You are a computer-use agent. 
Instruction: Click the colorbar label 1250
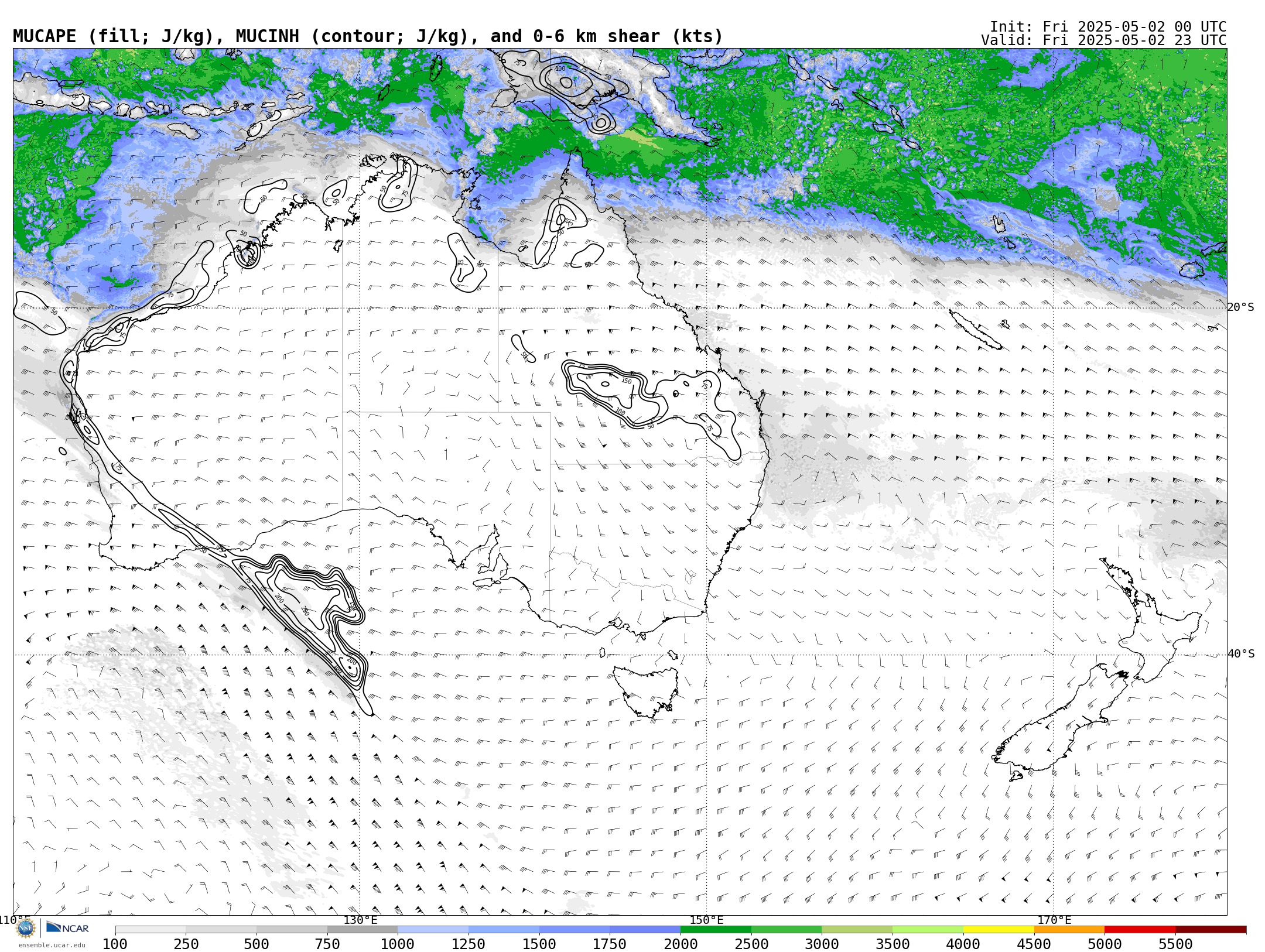tap(469, 944)
